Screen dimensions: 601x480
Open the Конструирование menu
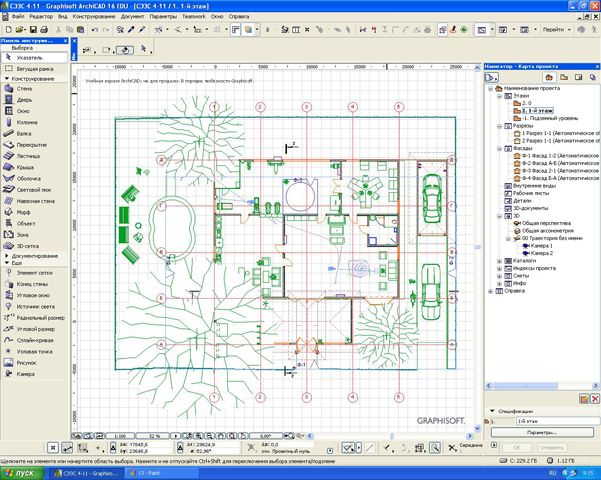(x=94, y=16)
